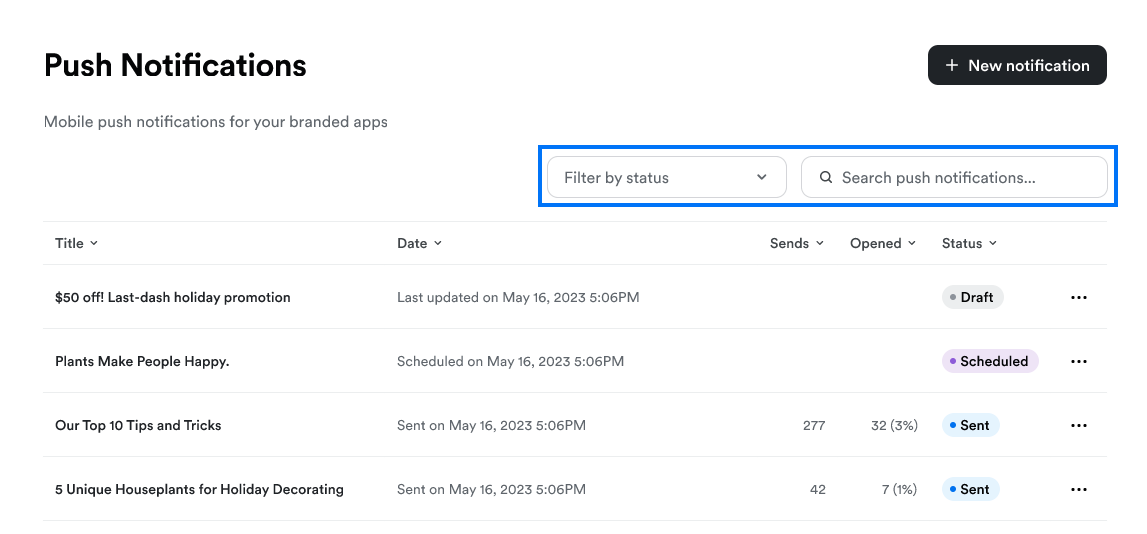
Task: Click the Scheduled status badge
Action: coord(990,361)
